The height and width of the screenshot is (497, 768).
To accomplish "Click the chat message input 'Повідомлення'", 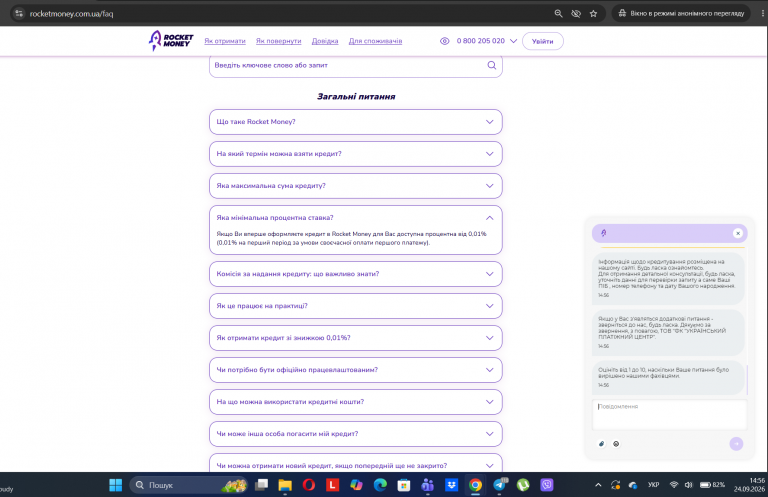I will point(670,415).
